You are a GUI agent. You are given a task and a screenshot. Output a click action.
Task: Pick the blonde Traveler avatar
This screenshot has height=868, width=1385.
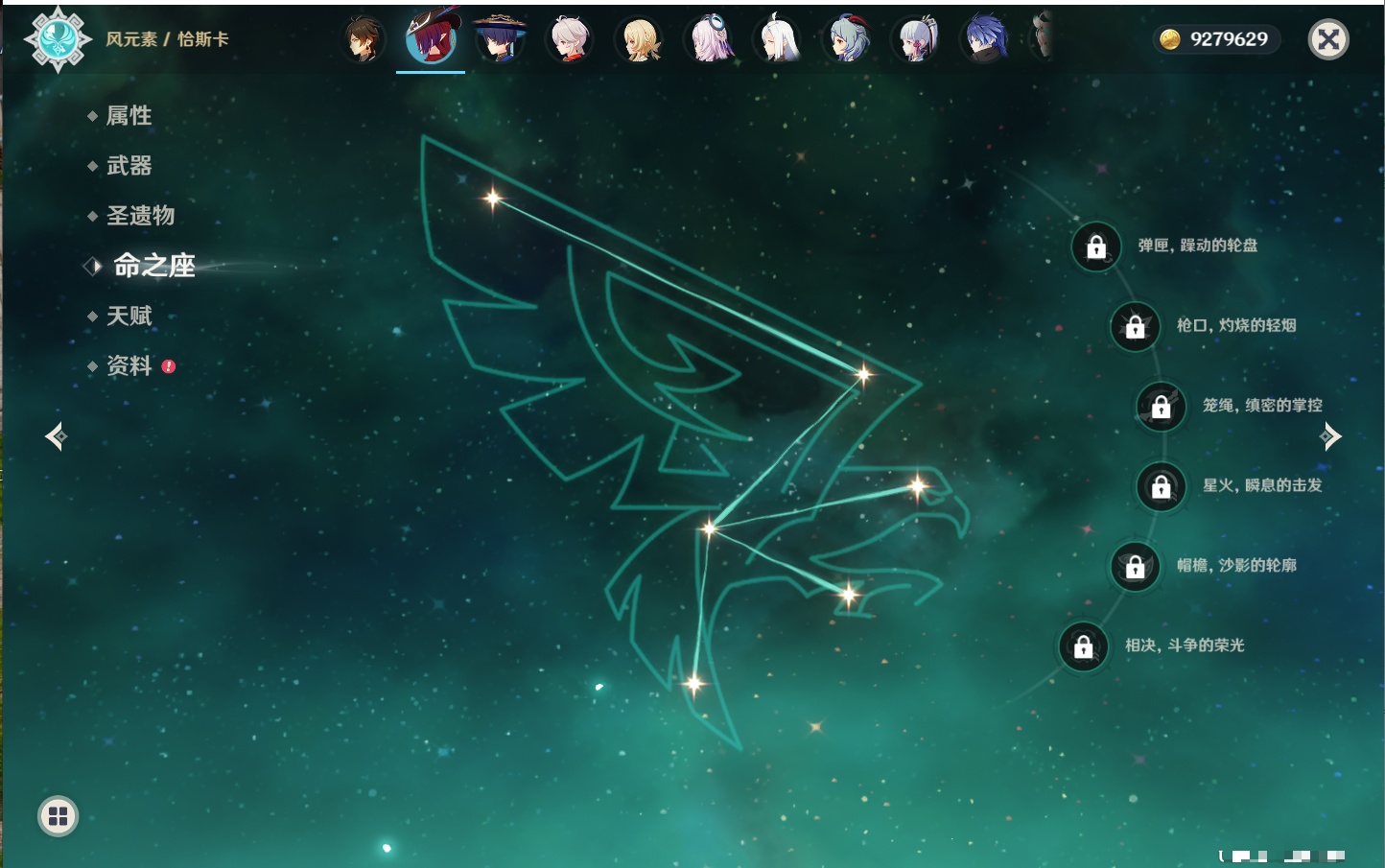click(640, 39)
